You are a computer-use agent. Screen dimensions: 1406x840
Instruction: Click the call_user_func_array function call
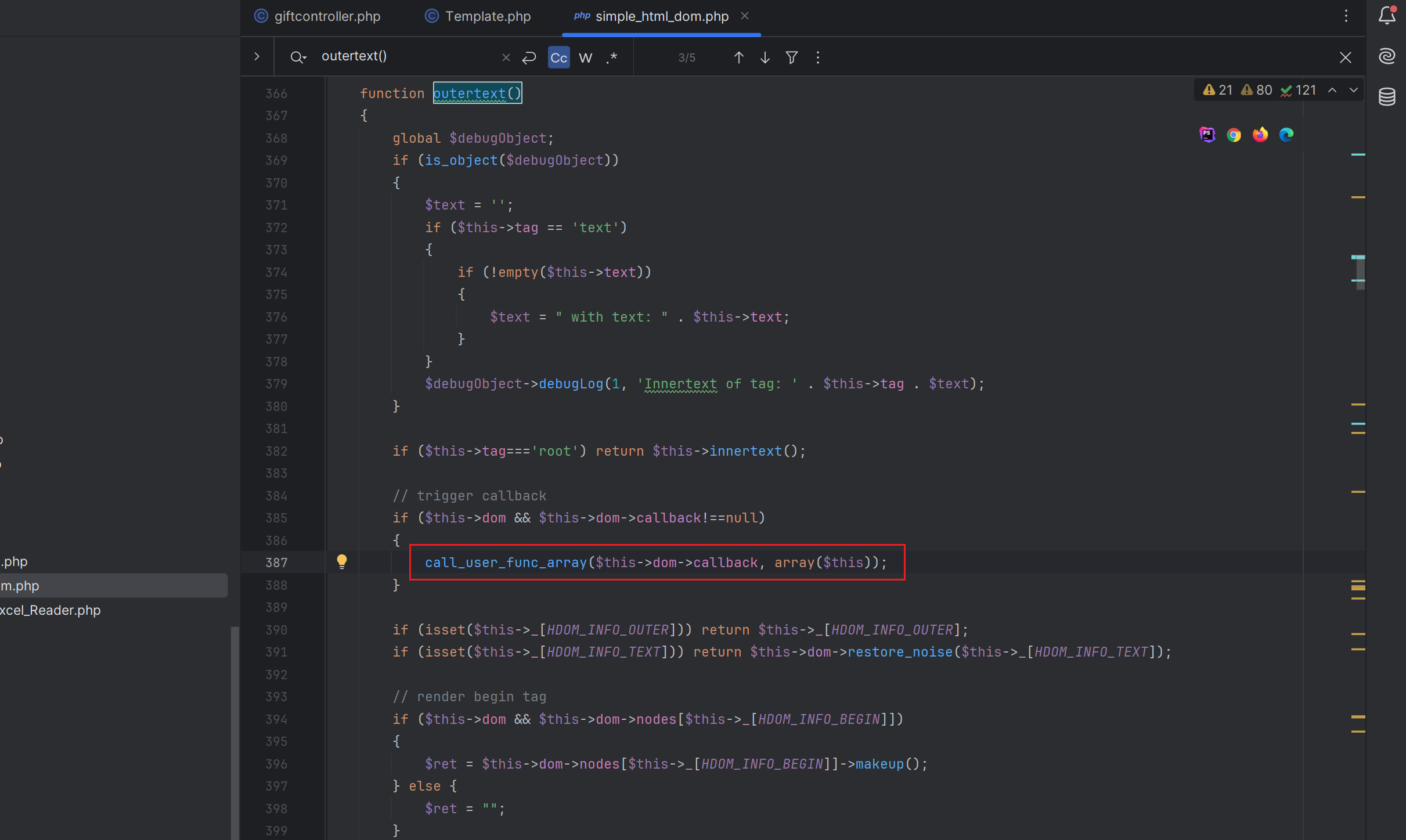[506, 563]
